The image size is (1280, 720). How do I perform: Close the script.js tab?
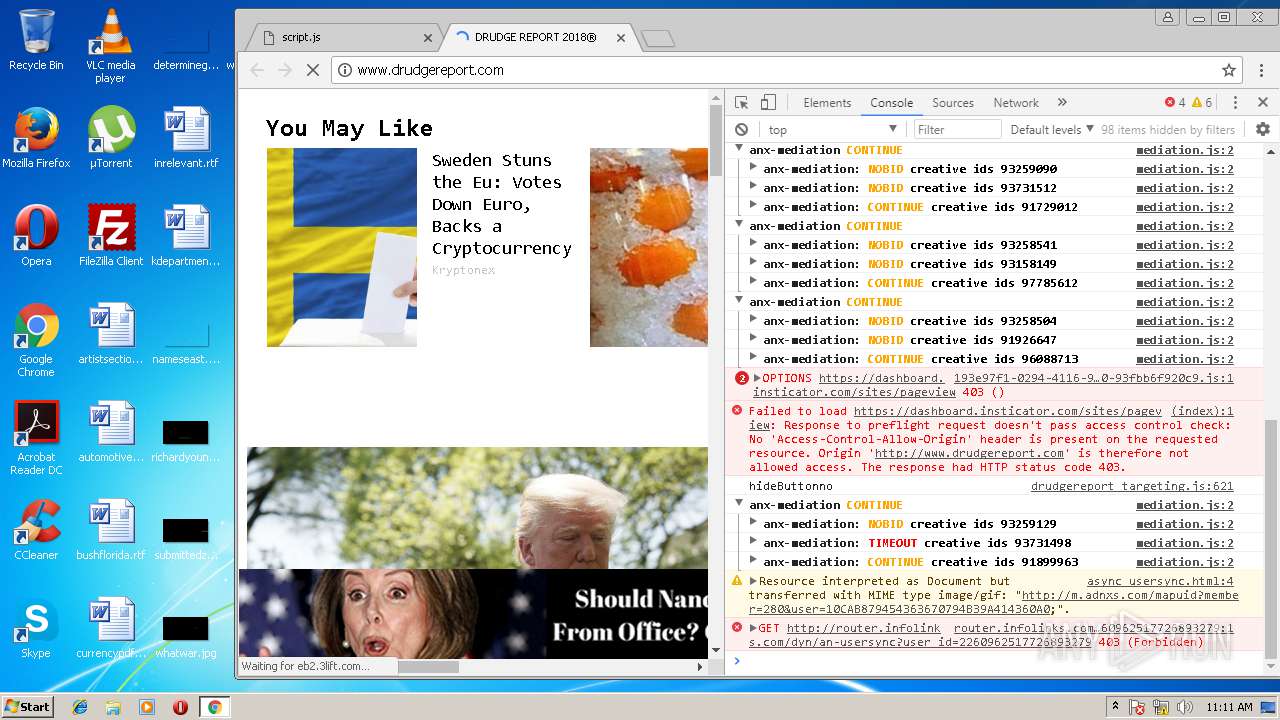(428, 38)
